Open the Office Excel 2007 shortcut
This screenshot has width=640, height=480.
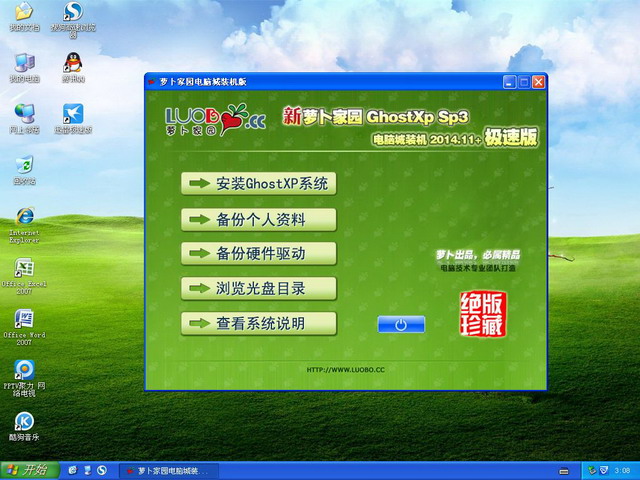tap(24, 276)
